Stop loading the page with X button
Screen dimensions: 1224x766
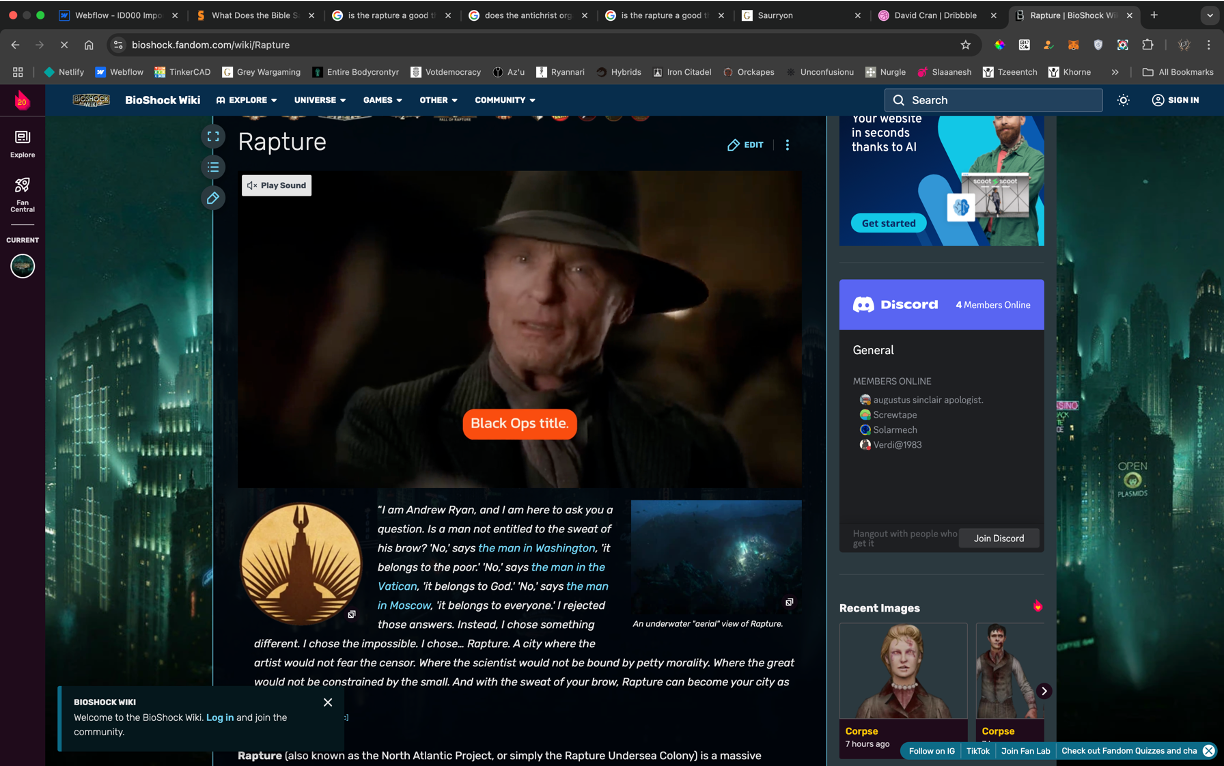click(65, 45)
